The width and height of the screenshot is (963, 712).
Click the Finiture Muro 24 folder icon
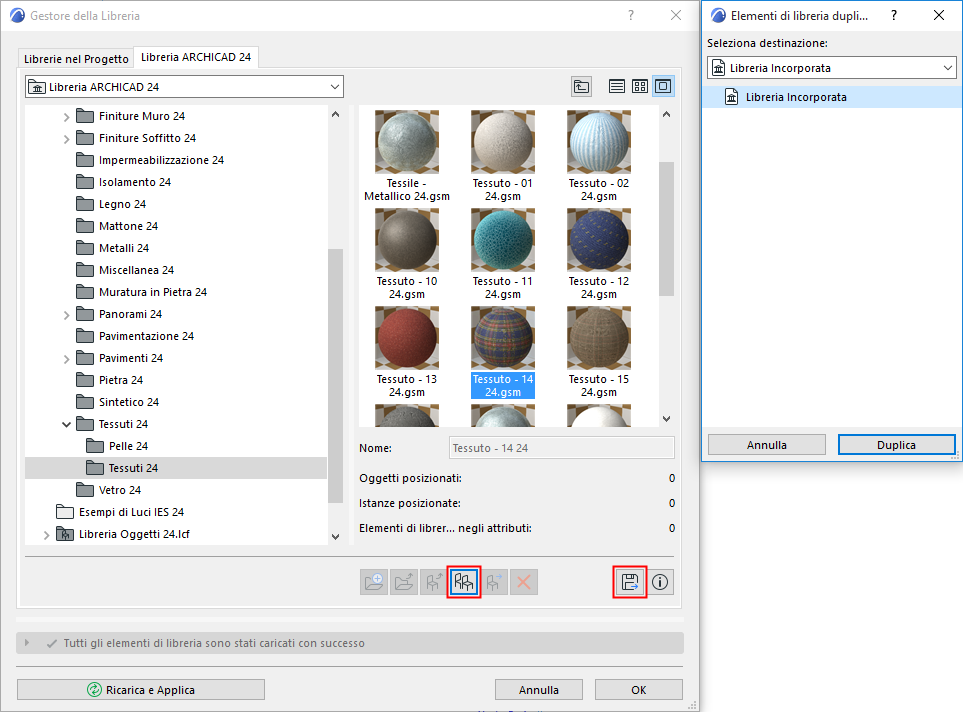(85, 116)
